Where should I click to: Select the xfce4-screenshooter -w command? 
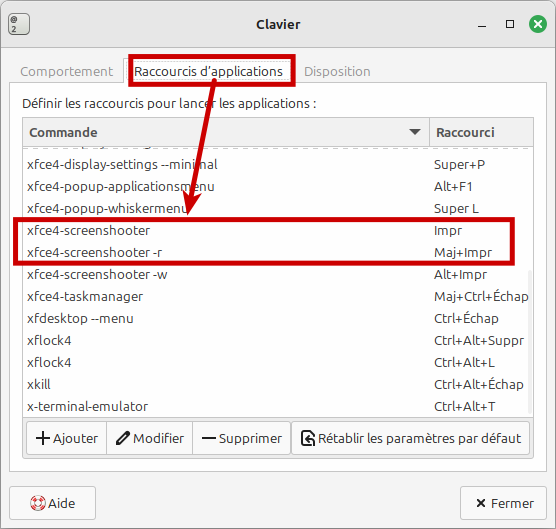click(97, 274)
